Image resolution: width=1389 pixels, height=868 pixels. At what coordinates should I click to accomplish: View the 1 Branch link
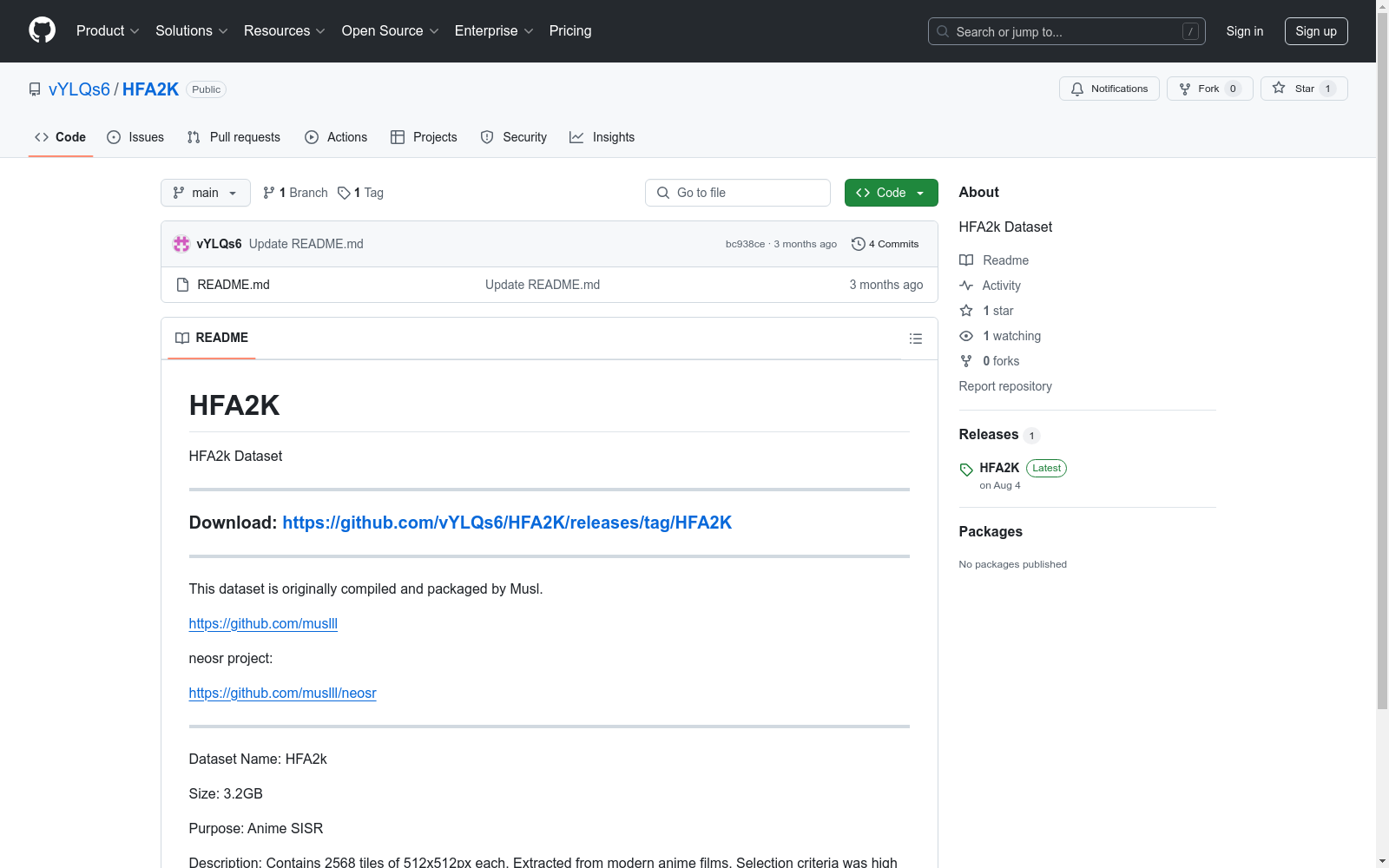coord(295,193)
